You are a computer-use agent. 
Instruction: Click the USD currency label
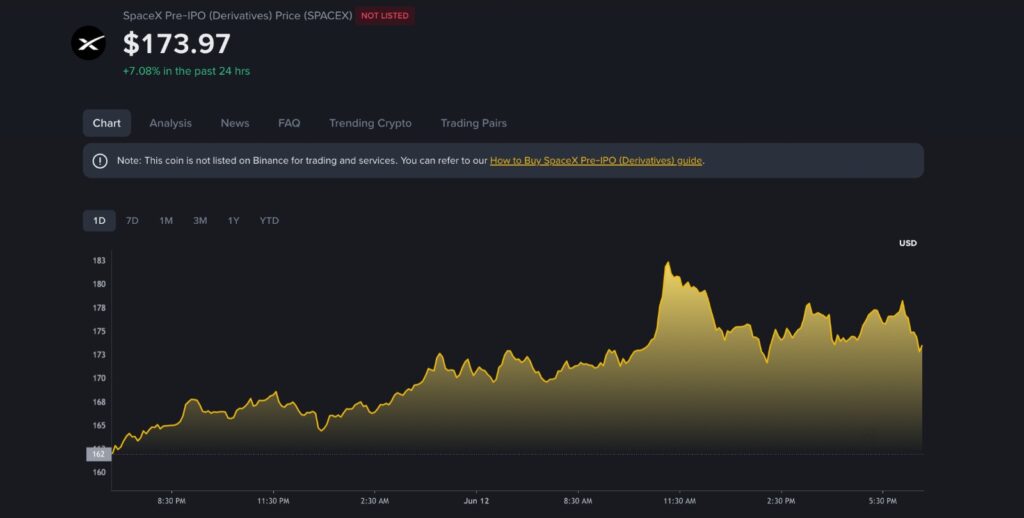point(908,243)
